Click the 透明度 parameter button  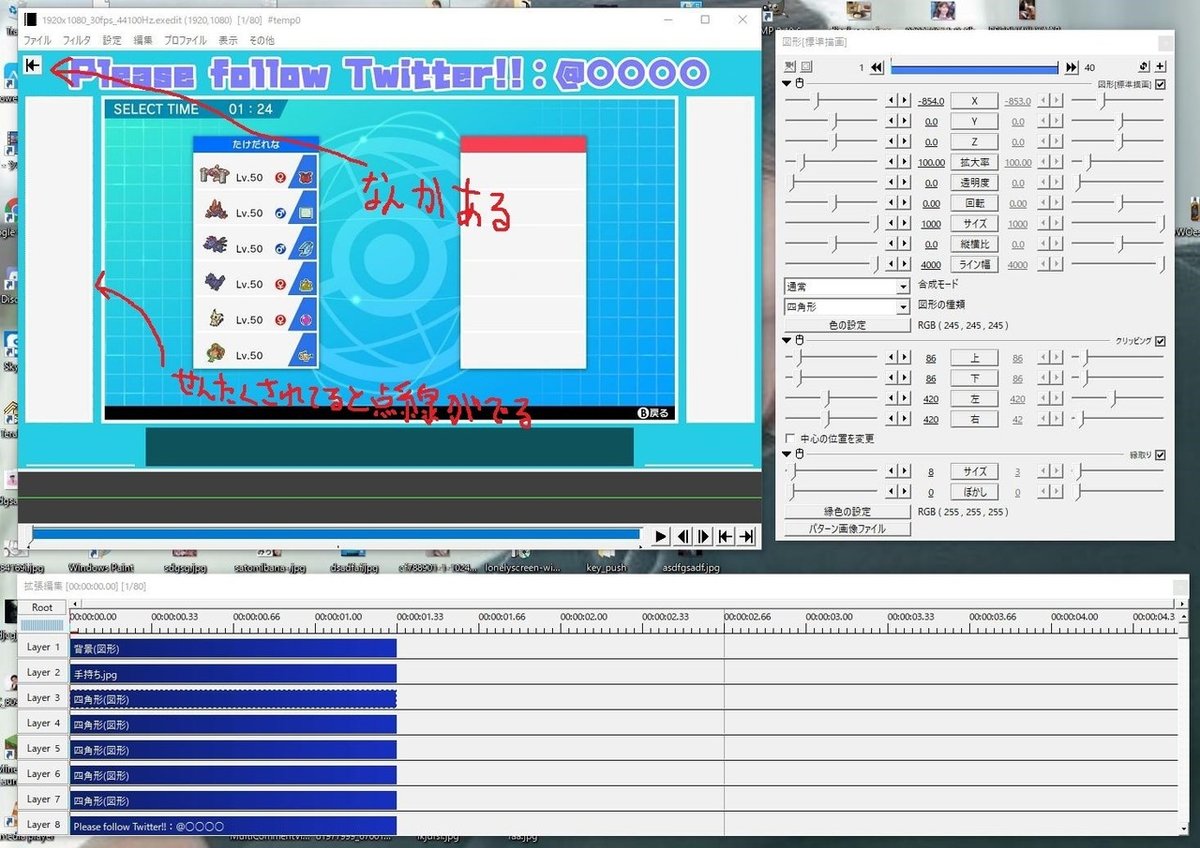(975, 183)
